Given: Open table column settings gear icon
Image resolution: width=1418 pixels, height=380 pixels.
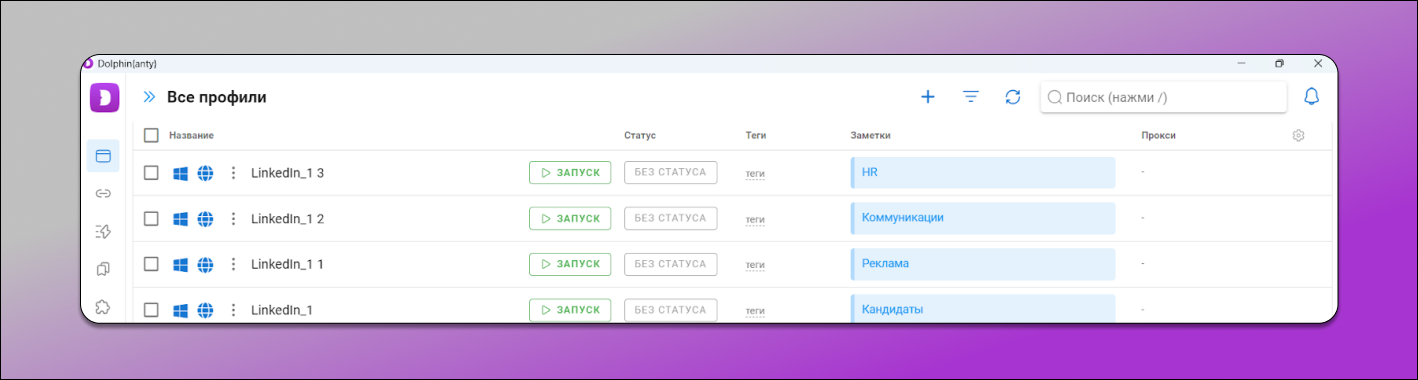Looking at the screenshot, I should click(x=1299, y=135).
